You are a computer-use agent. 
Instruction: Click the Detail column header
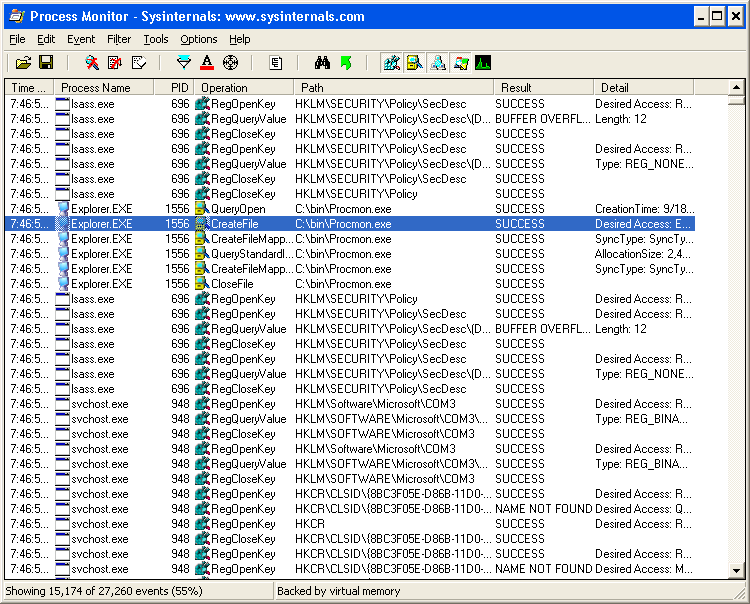[644, 88]
